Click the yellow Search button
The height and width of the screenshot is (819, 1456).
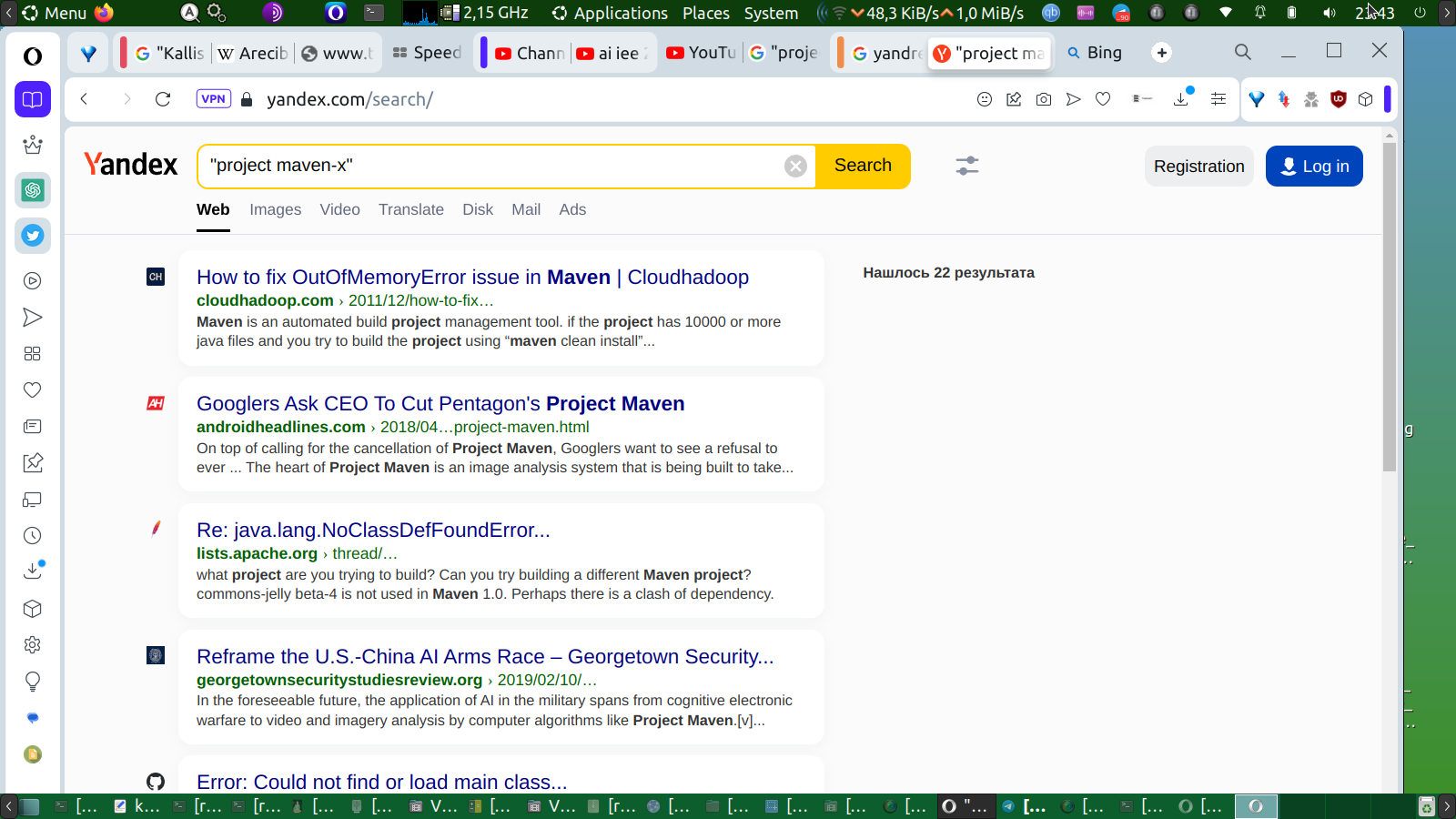pyautogui.click(x=863, y=166)
